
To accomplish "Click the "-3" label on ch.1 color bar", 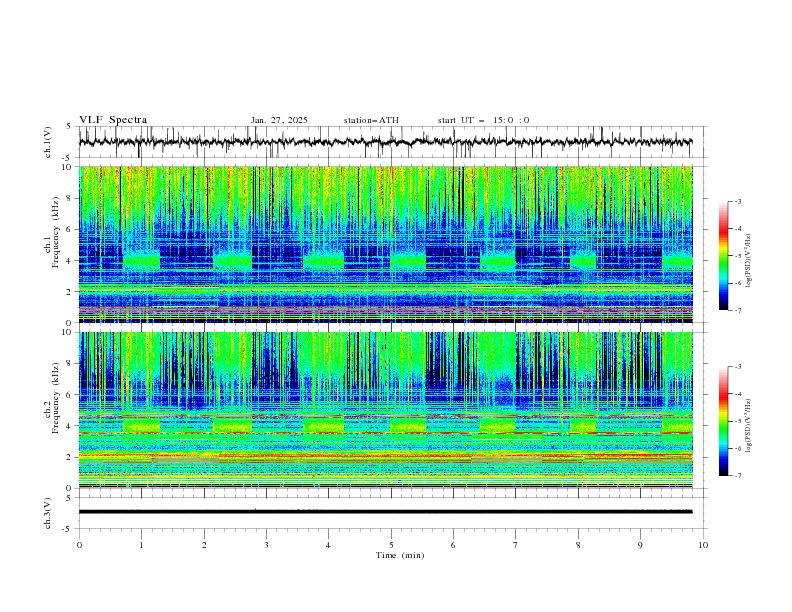I will pyautogui.click(x=738, y=201).
